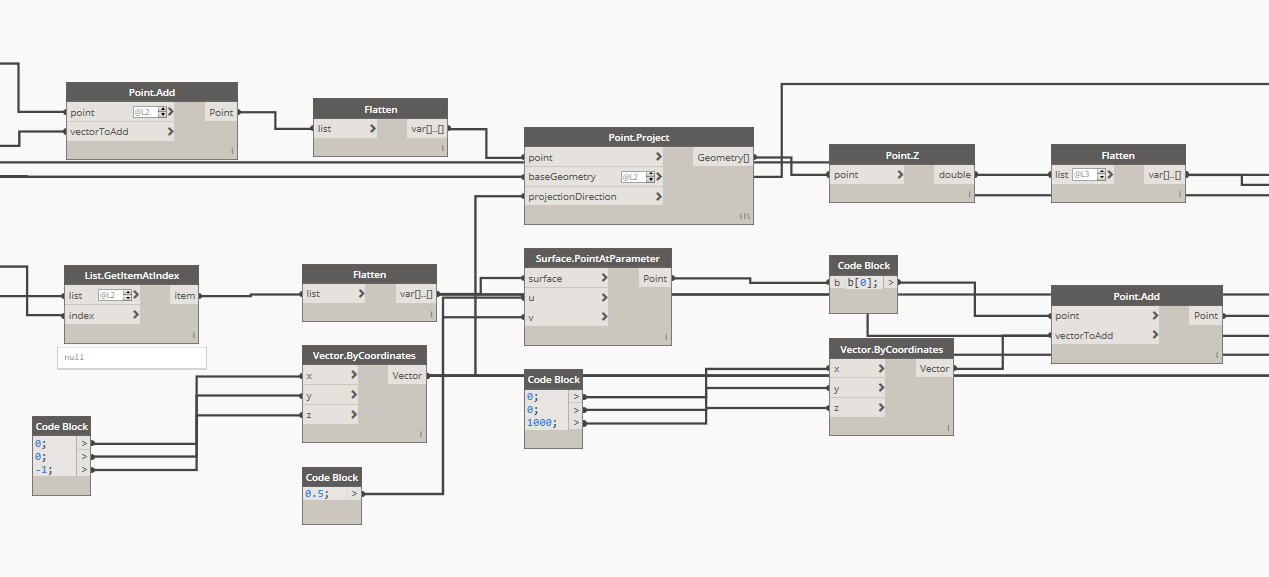This screenshot has width=1269, height=577.
Task: Click the item output port on List.GetItemAtIndex
Action: tap(185, 295)
